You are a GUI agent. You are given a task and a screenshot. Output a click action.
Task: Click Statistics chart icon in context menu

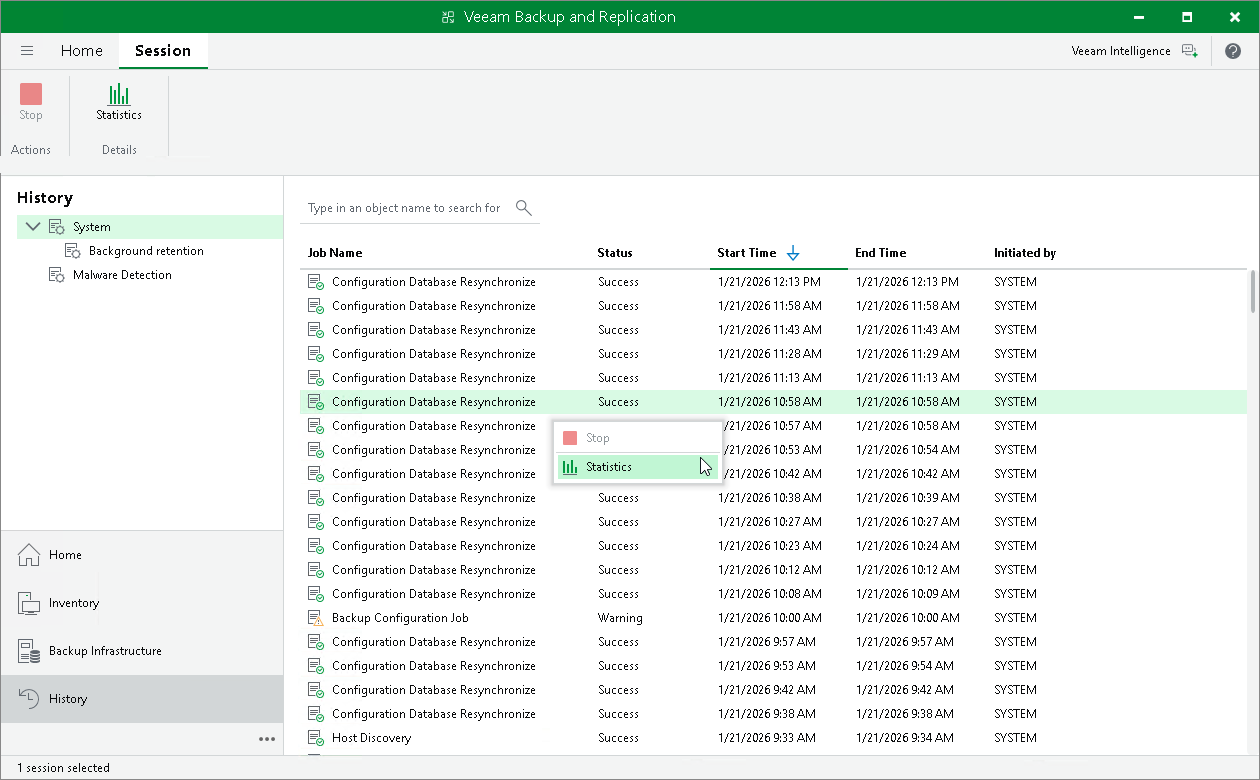click(x=570, y=467)
